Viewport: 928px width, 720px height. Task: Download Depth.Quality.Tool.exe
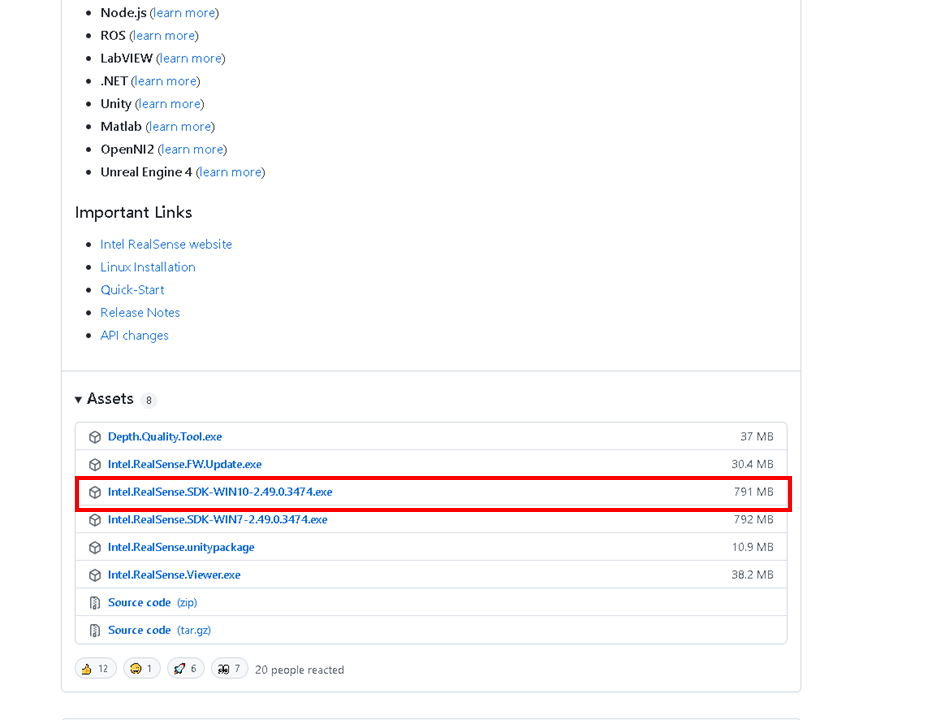(x=165, y=437)
